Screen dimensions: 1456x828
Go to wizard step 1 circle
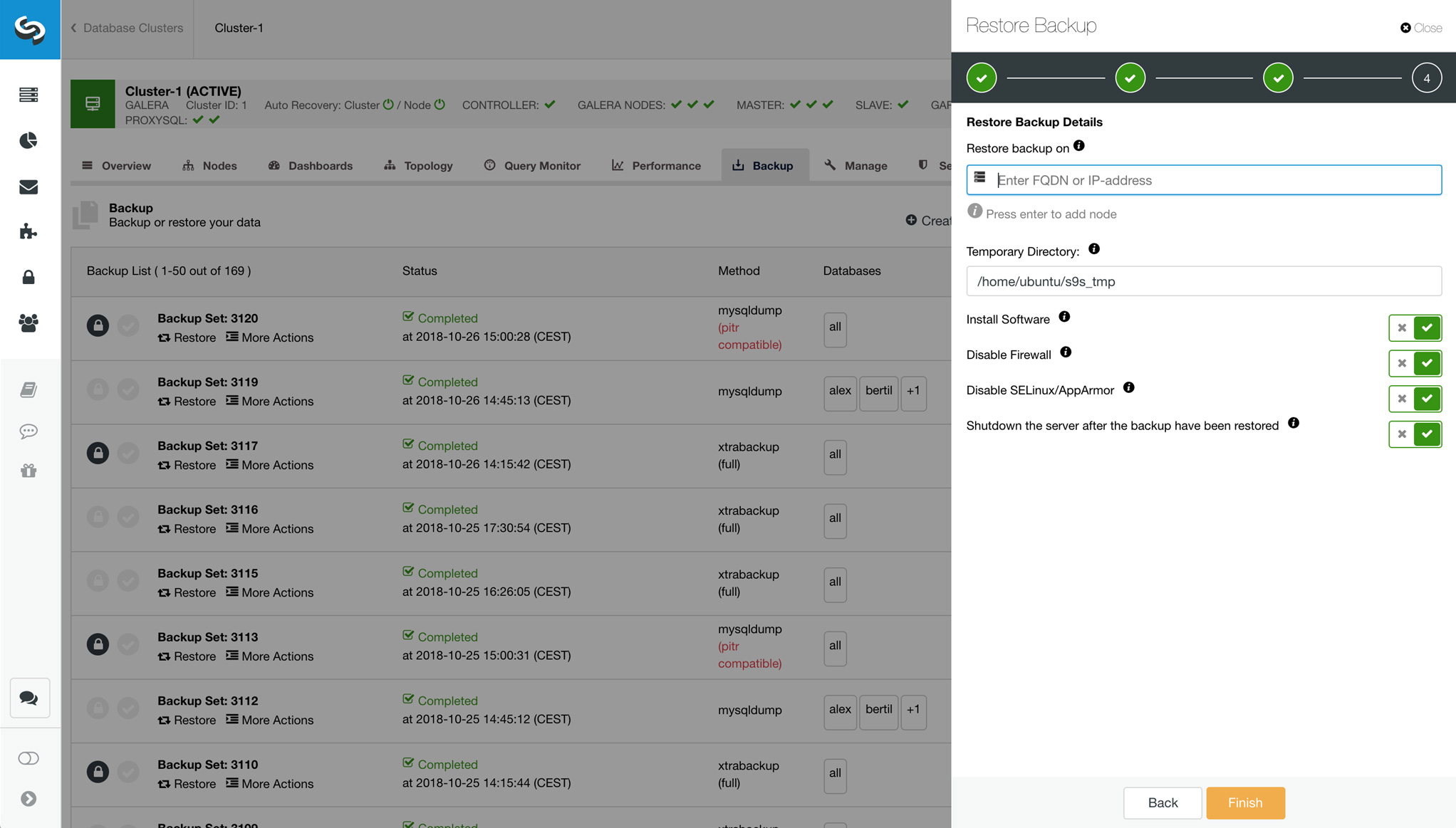pos(982,78)
